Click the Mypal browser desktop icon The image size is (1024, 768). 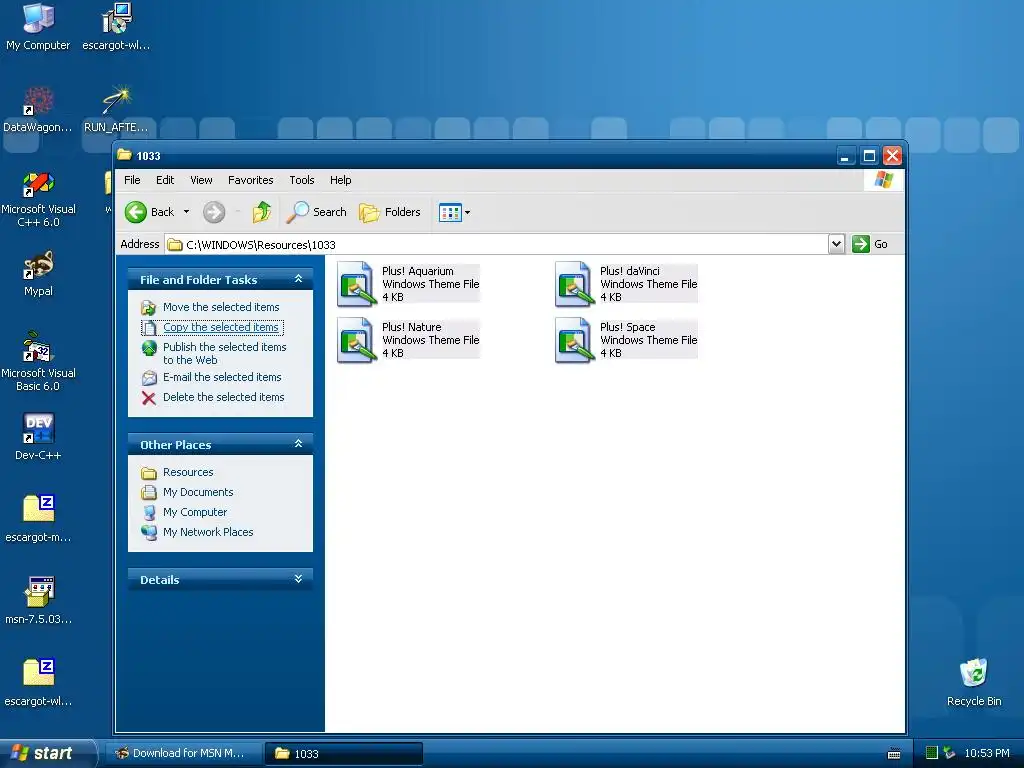38,274
